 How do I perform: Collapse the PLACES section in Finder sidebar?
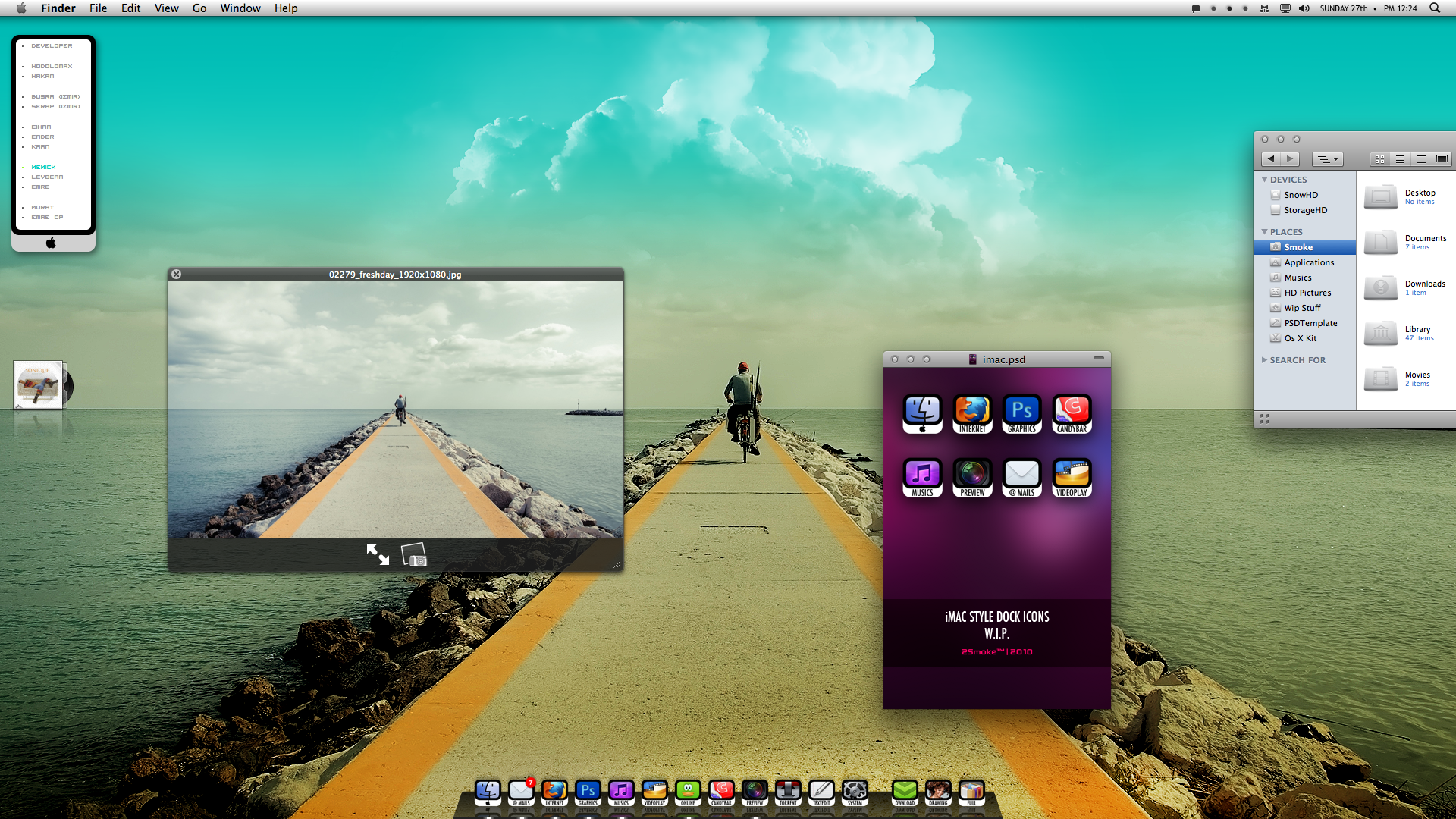click(x=1264, y=232)
